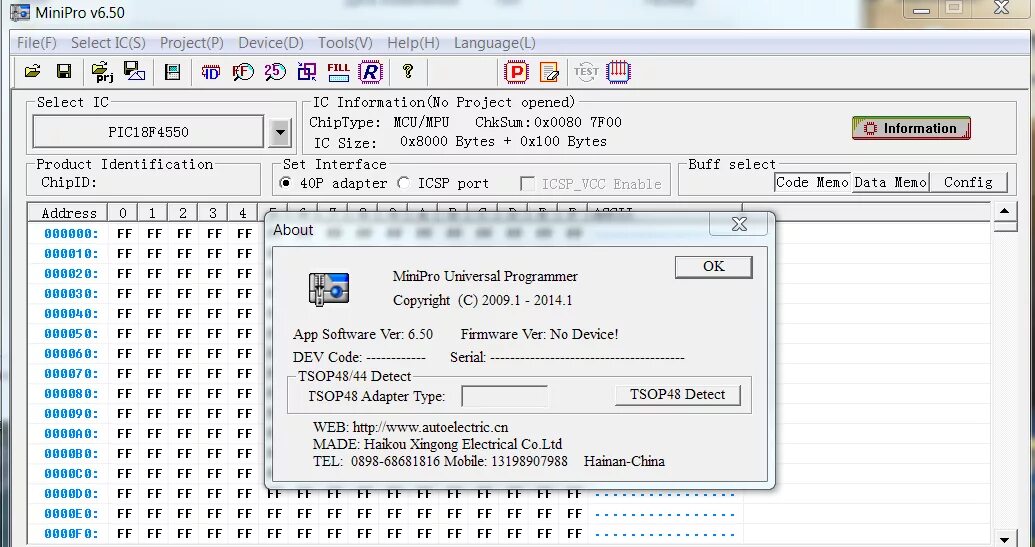Click the PIC18F4550 chip selection button
This screenshot has width=1035, height=547.
click(149, 132)
